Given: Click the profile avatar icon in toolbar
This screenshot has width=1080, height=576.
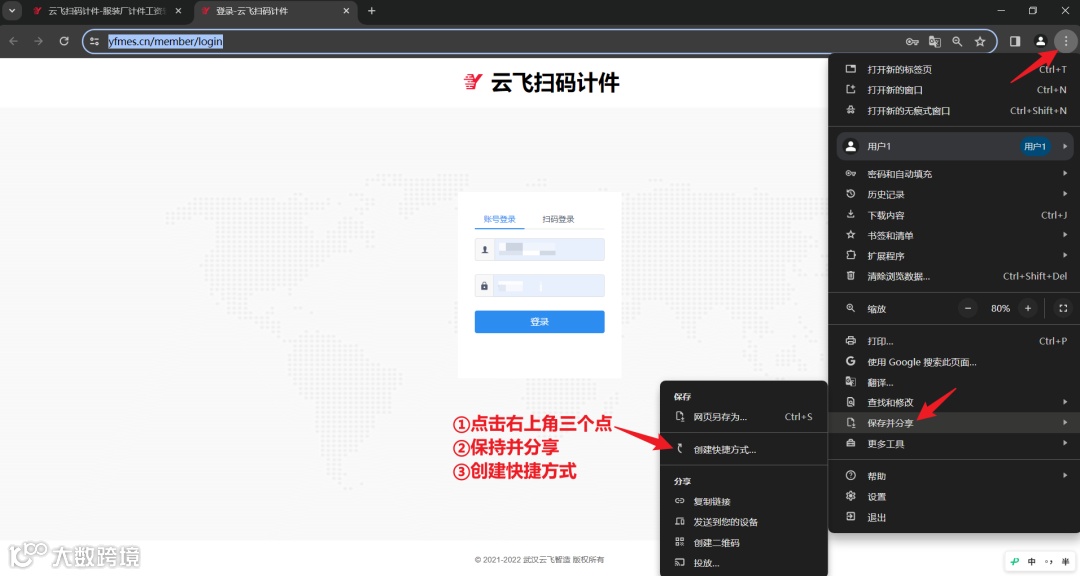Looking at the screenshot, I should pyautogui.click(x=1040, y=41).
